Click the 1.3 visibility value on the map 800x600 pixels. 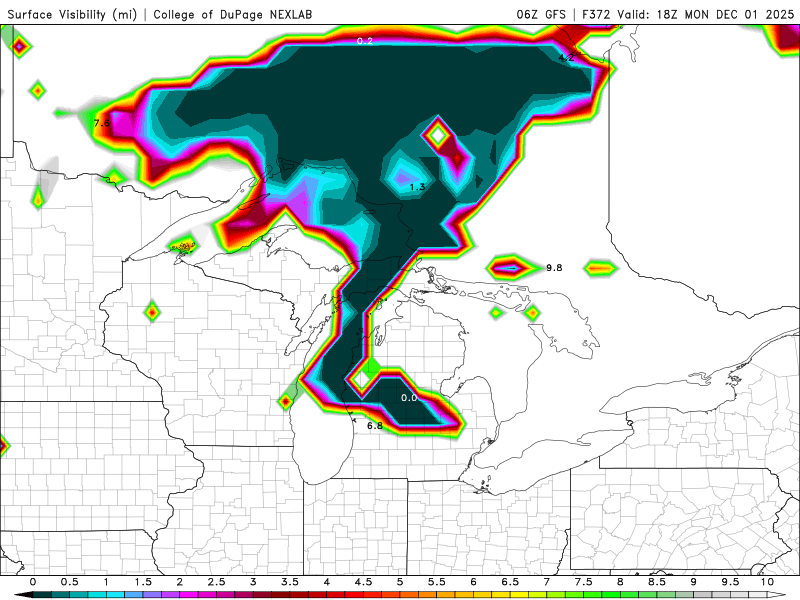[417, 187]
